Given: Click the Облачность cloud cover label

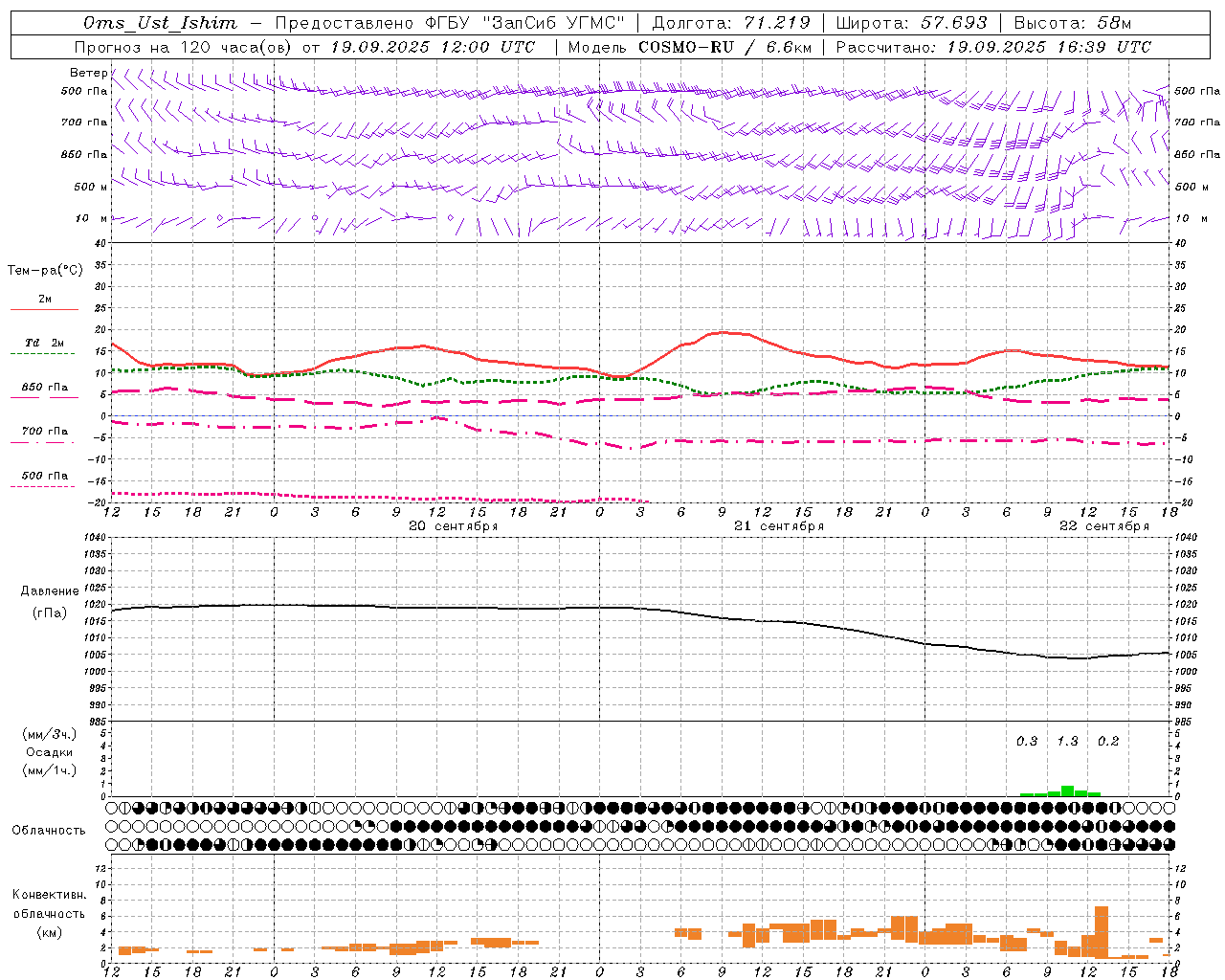Looking at the screenshot, I should tap(49, 831).
